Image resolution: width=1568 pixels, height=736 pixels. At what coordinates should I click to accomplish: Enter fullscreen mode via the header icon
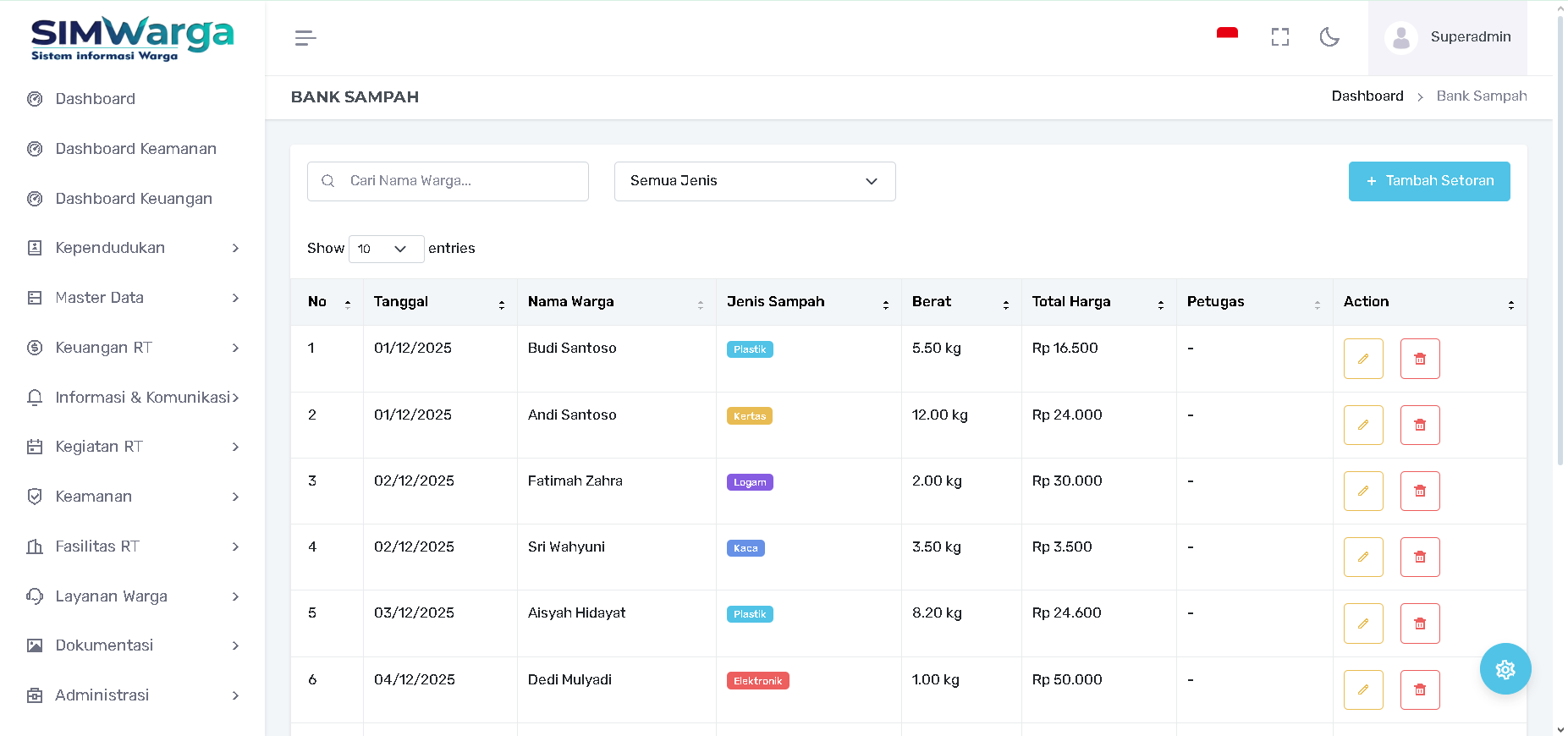pyautogui.click(x=1279, y=37)
